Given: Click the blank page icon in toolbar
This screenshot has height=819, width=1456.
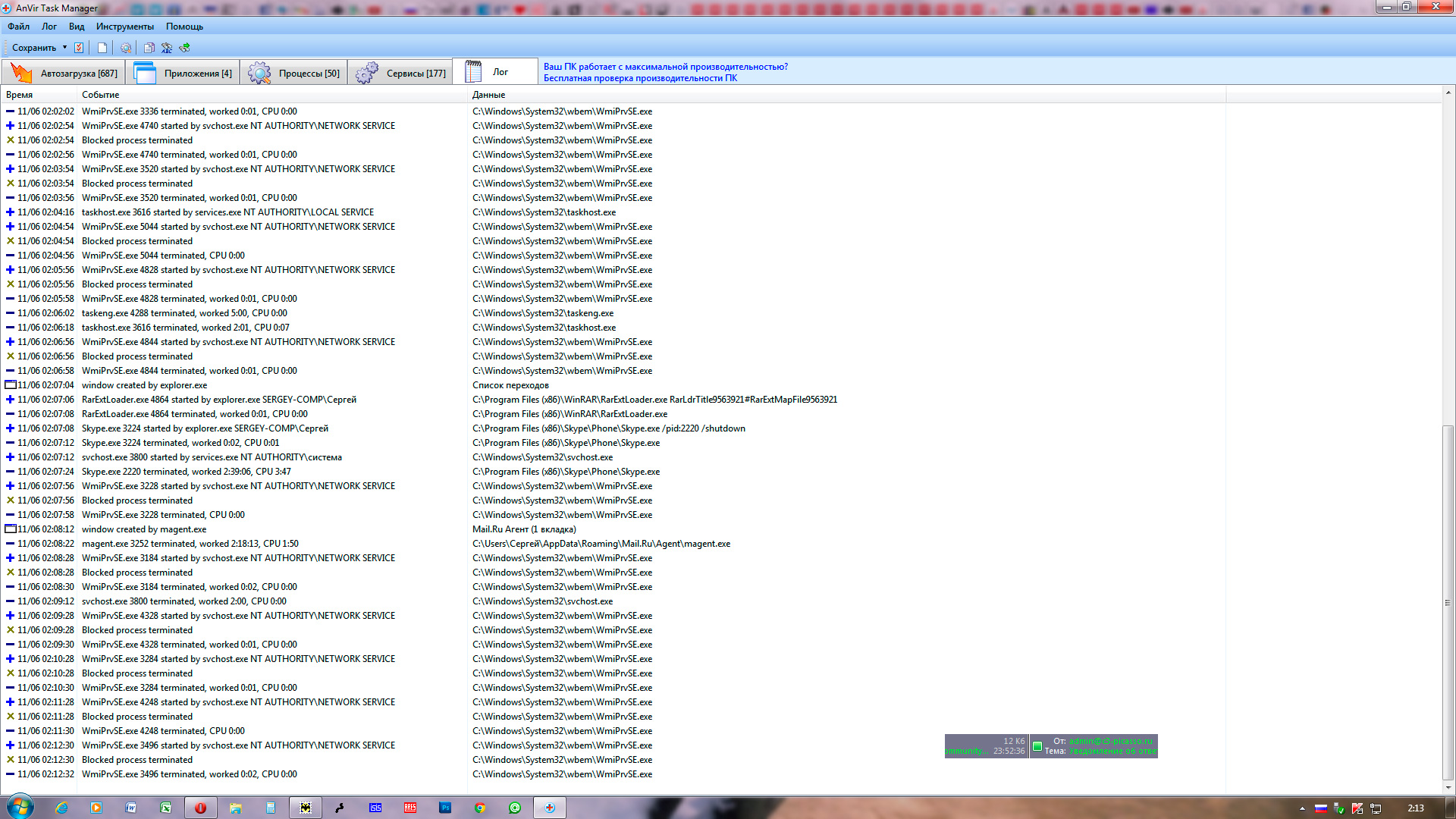Looking at the screenshot, I should (x=102, y=48).
